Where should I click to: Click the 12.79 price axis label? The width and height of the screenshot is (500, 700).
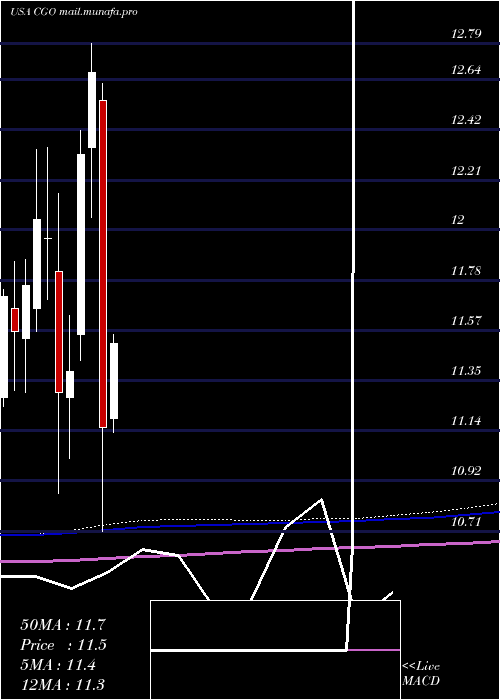coord(466,33)
